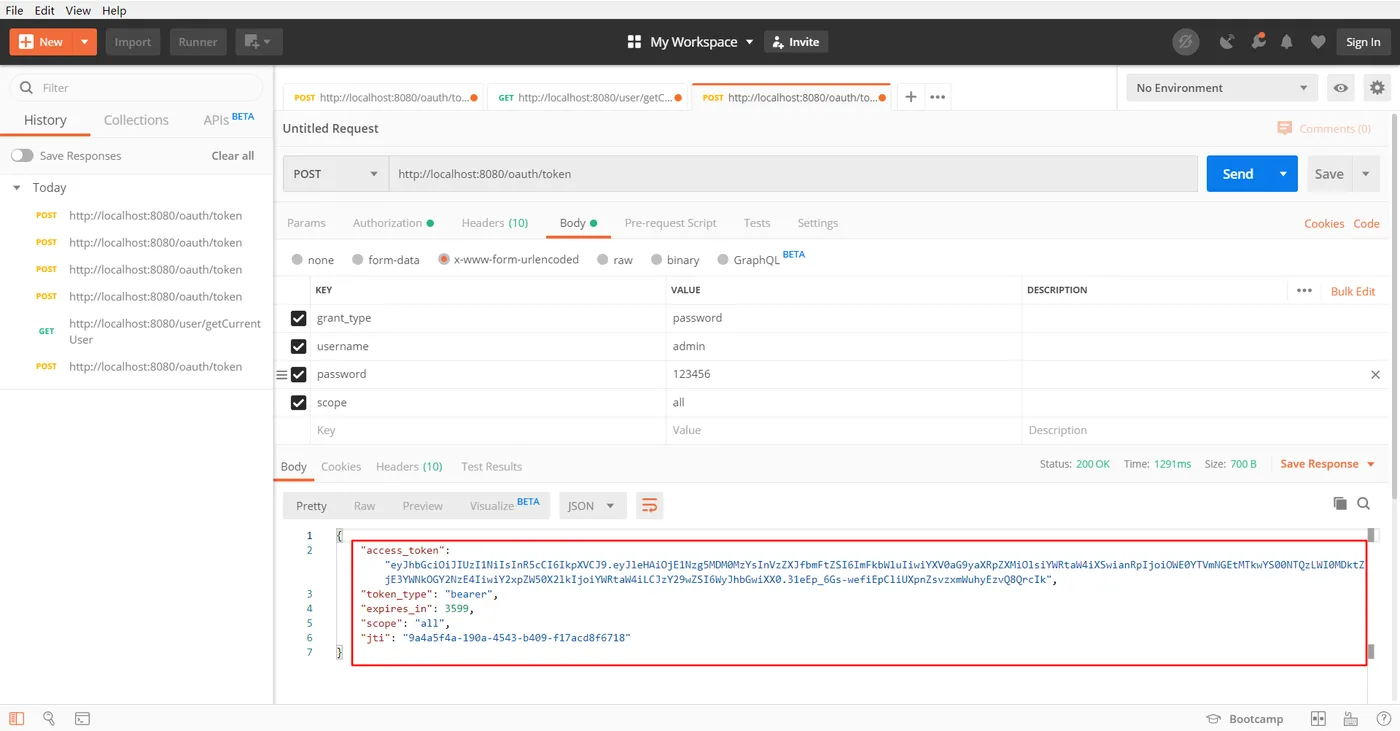Collapse the Today history group

click(x=17, y=187)
